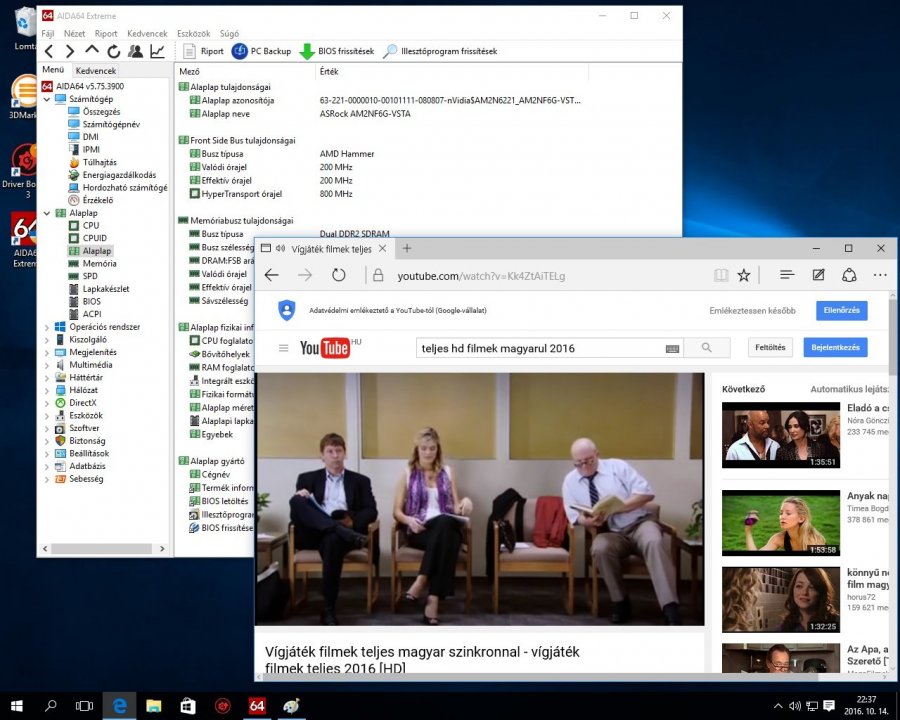The height and width of the screenshot is (720, 900).
Task: Click the YouTube search magnifier button
Action: click(707, 348)
